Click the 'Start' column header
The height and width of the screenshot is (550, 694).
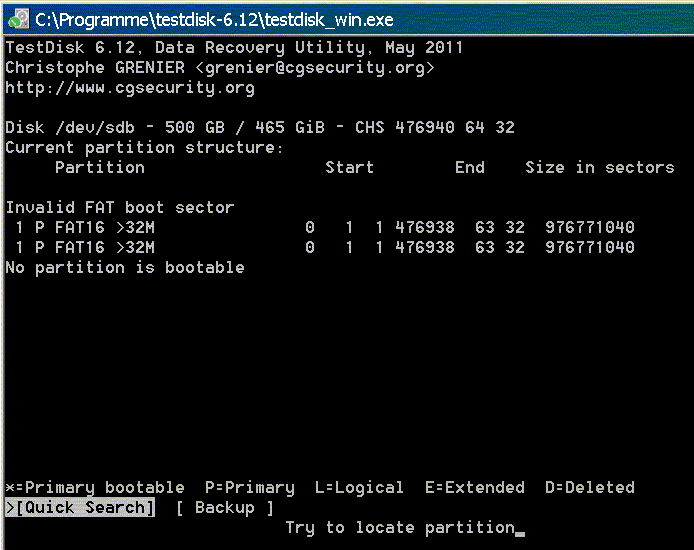coord(350,167)
